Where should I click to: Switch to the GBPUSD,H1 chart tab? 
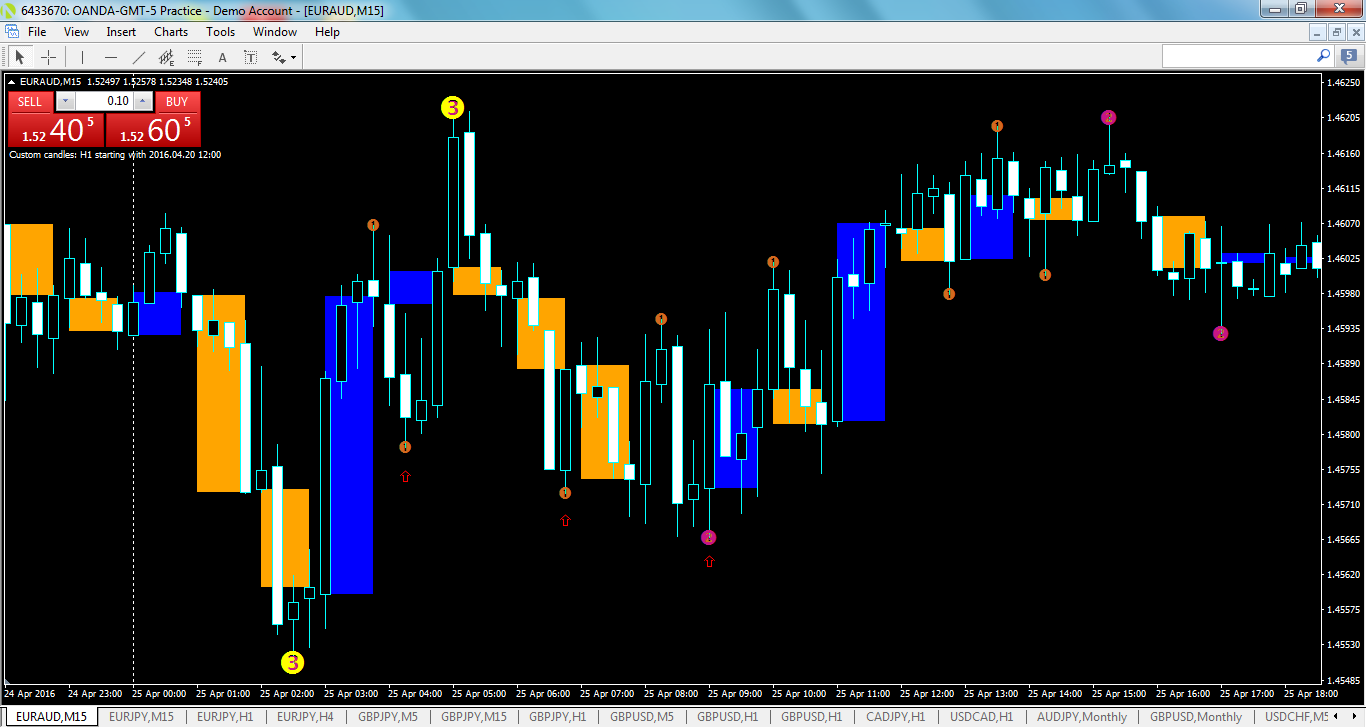pyautogui.click(x=729, y=717)
